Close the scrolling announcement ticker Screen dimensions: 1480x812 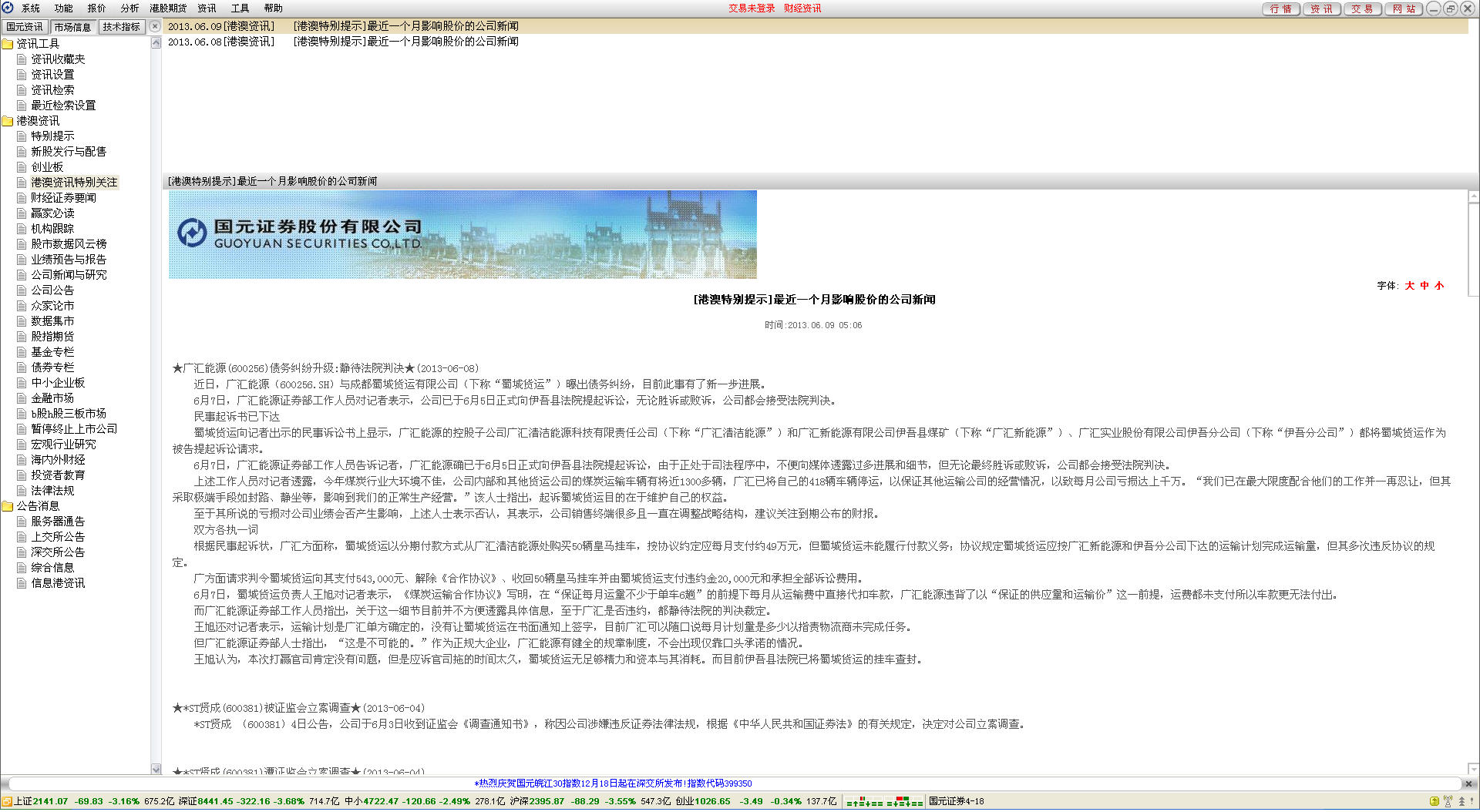click(1468, 783)
